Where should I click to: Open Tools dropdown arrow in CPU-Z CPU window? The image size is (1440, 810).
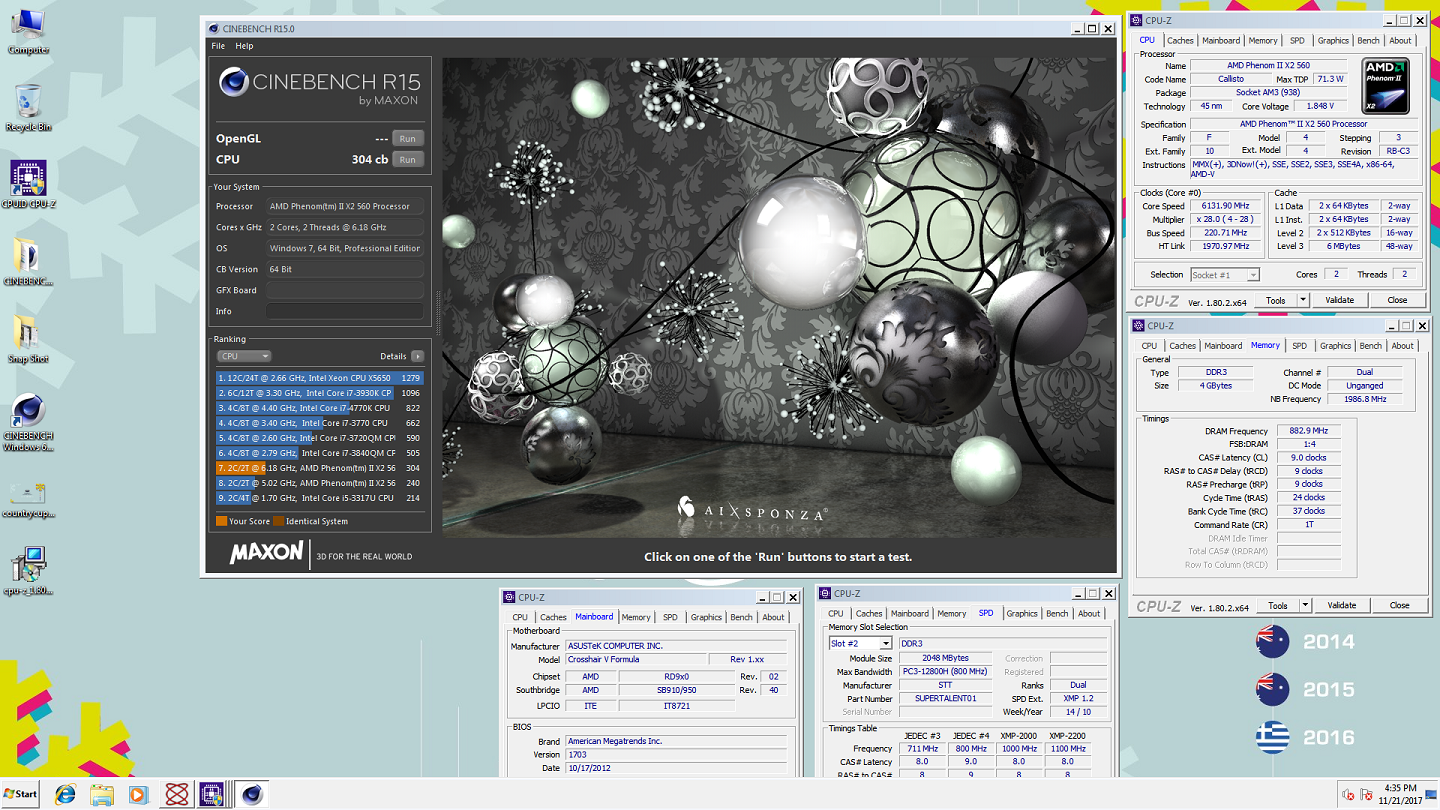(1303, 300)
